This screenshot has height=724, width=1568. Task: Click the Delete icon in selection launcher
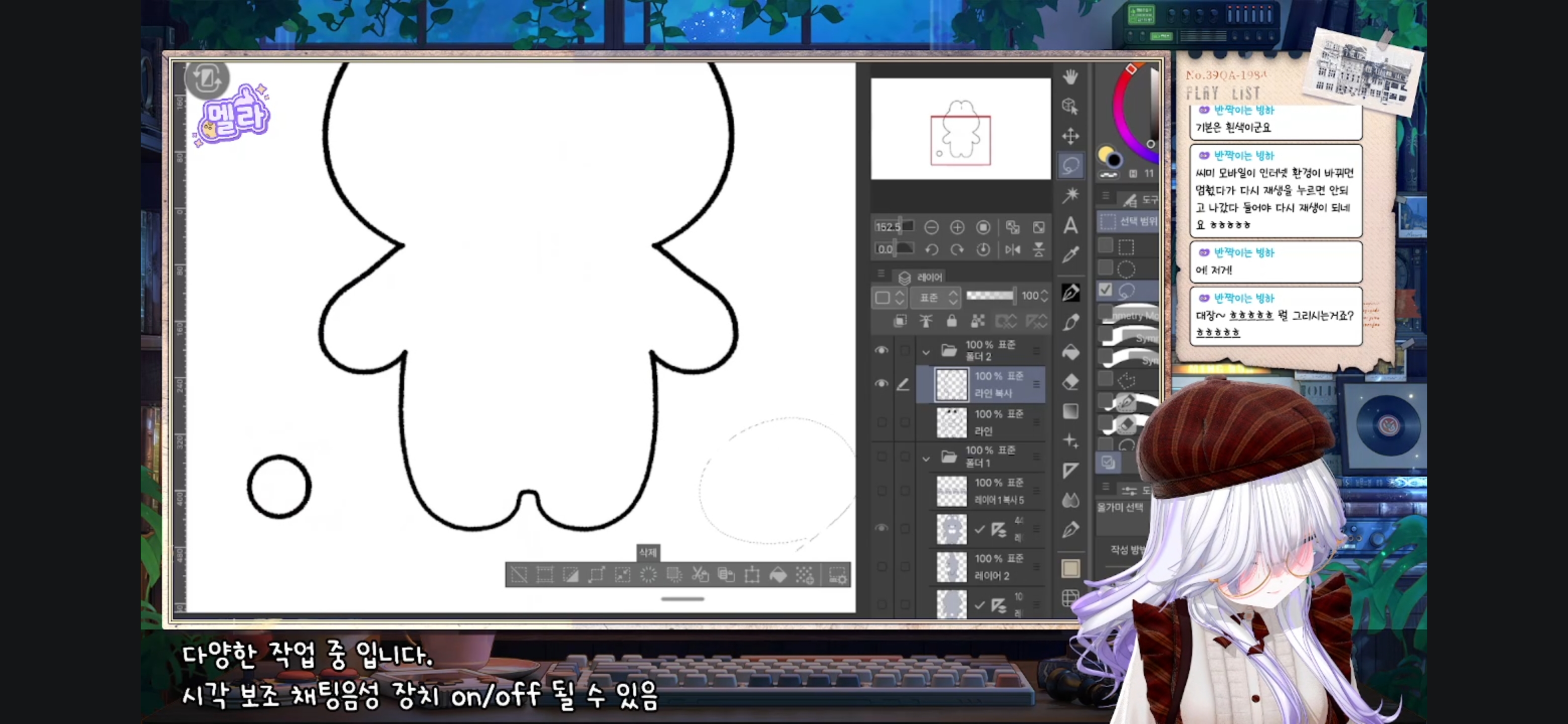[x=648, y=575]
